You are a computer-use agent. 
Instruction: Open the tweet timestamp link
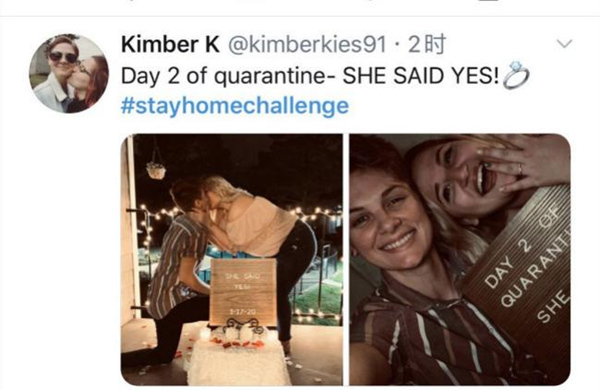click(x=427, y=44)
